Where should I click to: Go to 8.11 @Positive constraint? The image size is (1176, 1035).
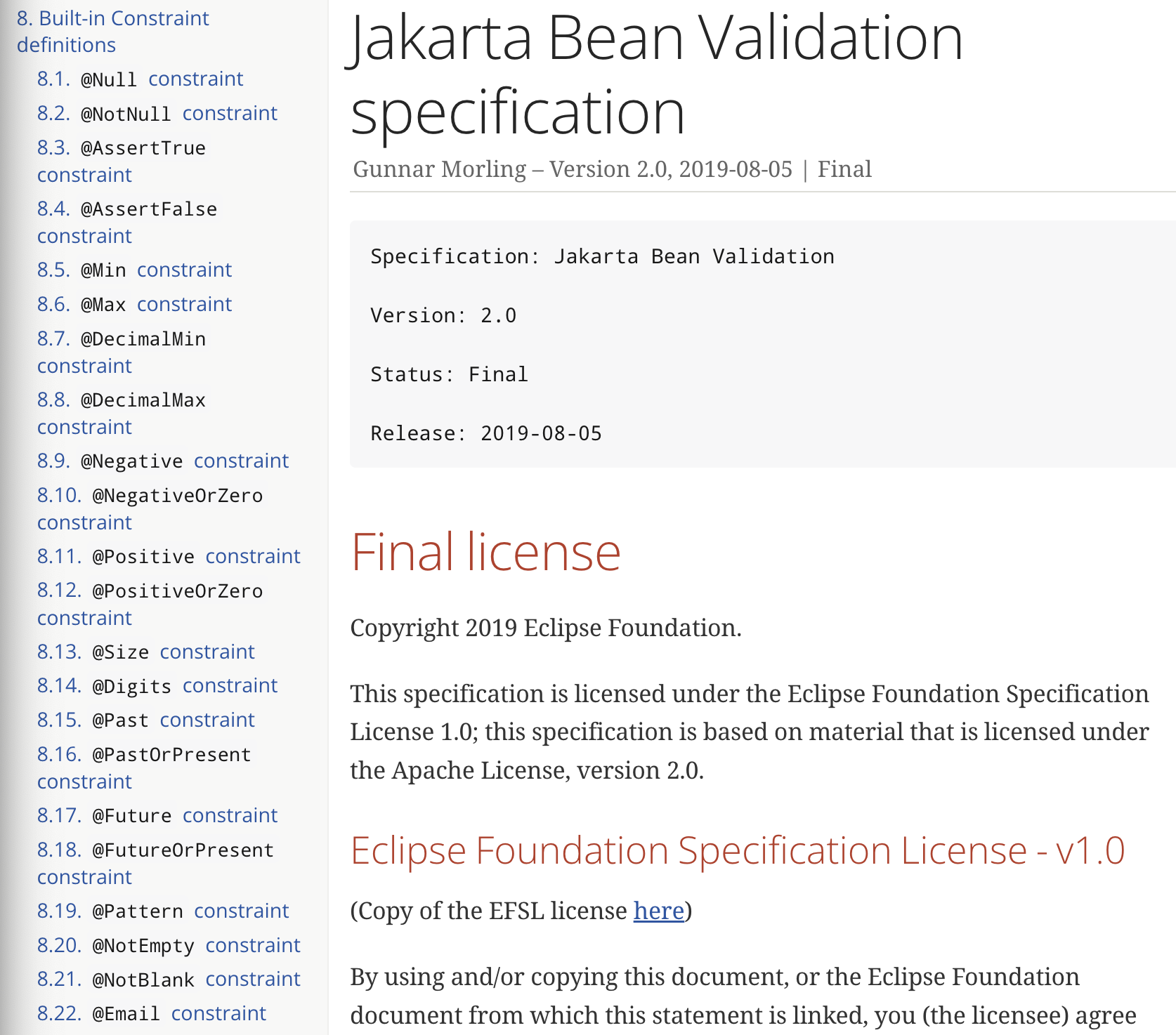pos(169,556)
